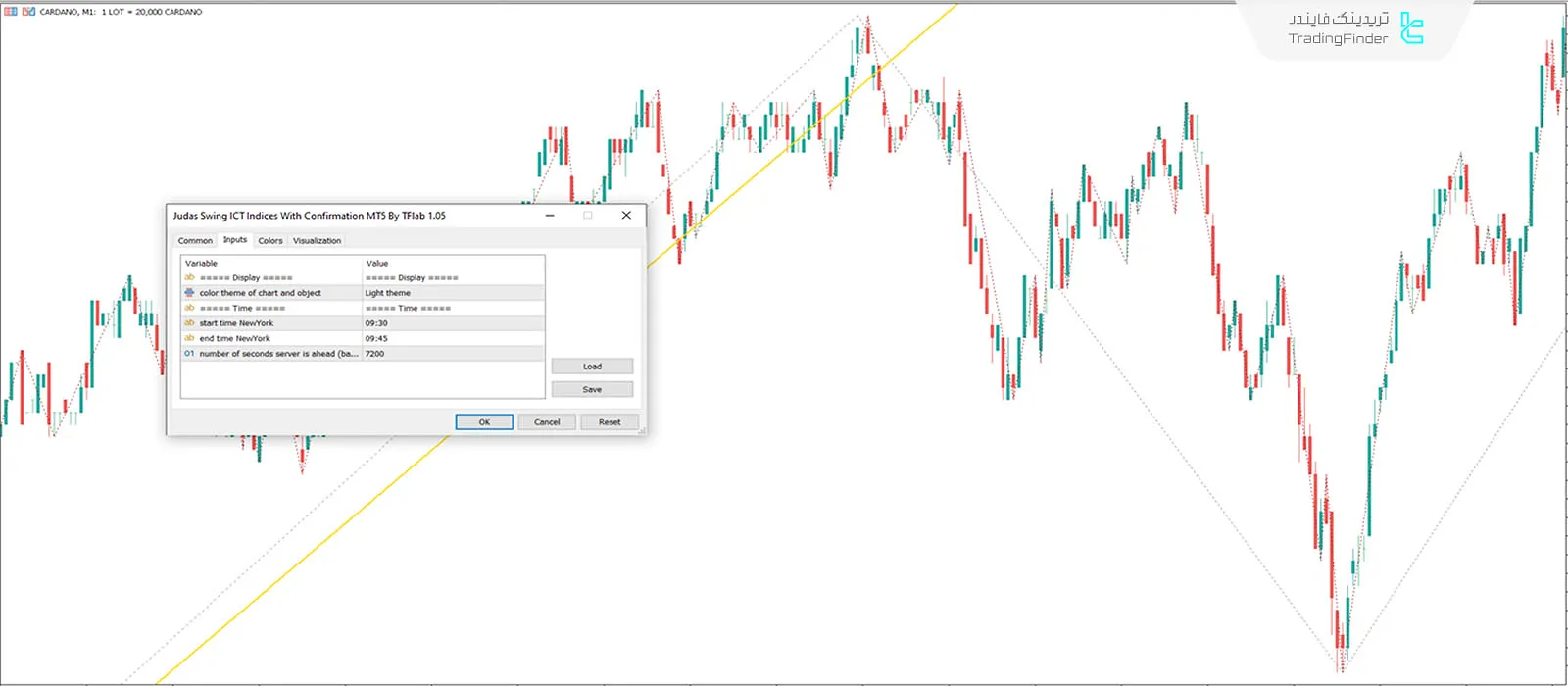Click the 'ab' icon beside Display separator
The image size is (1568, 686).
[x=189, y=277]
